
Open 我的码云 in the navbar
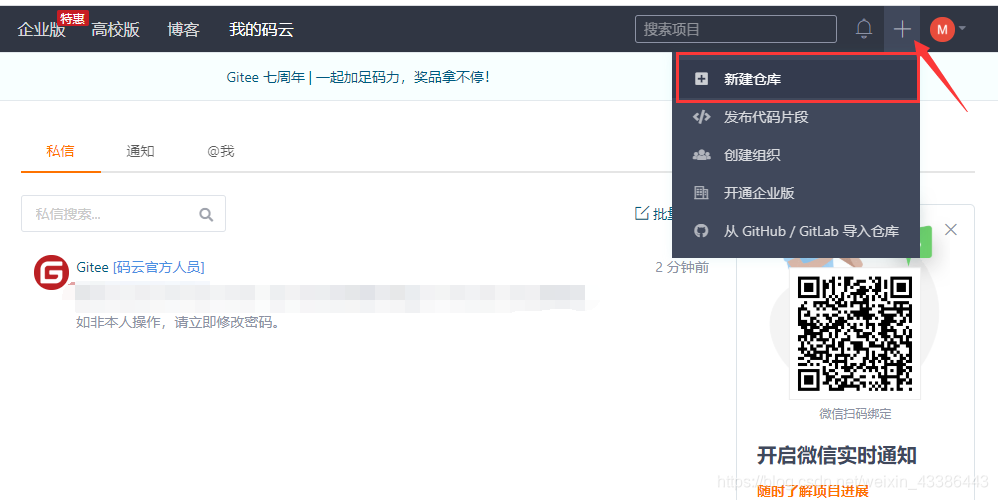(x=261, y=29)
